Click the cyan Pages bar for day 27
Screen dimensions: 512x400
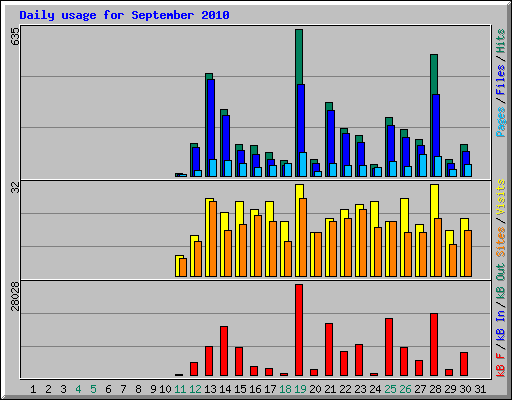(423, 165)
